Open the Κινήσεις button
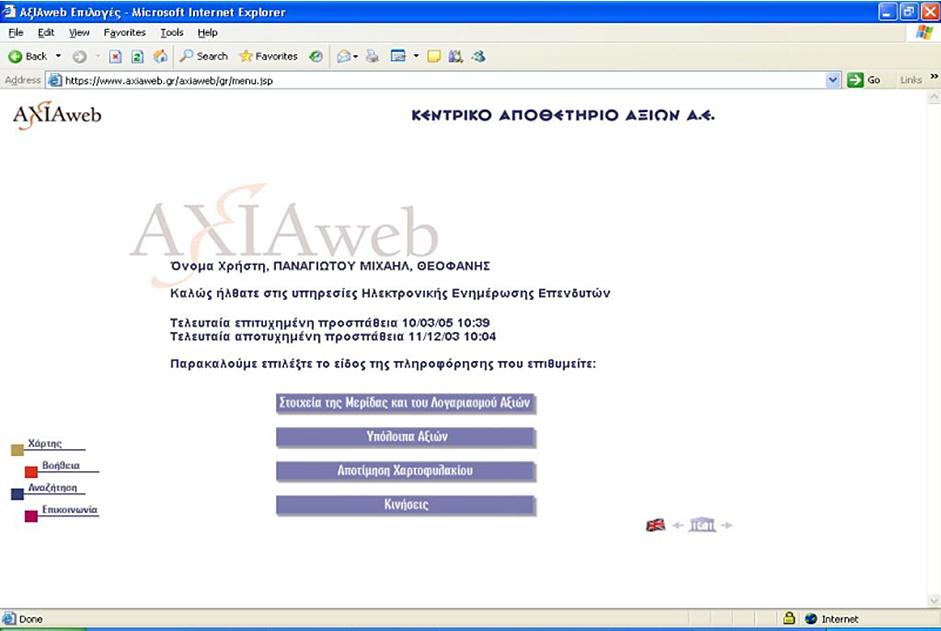This screenshot has height=631, width=941. point(405,505)
